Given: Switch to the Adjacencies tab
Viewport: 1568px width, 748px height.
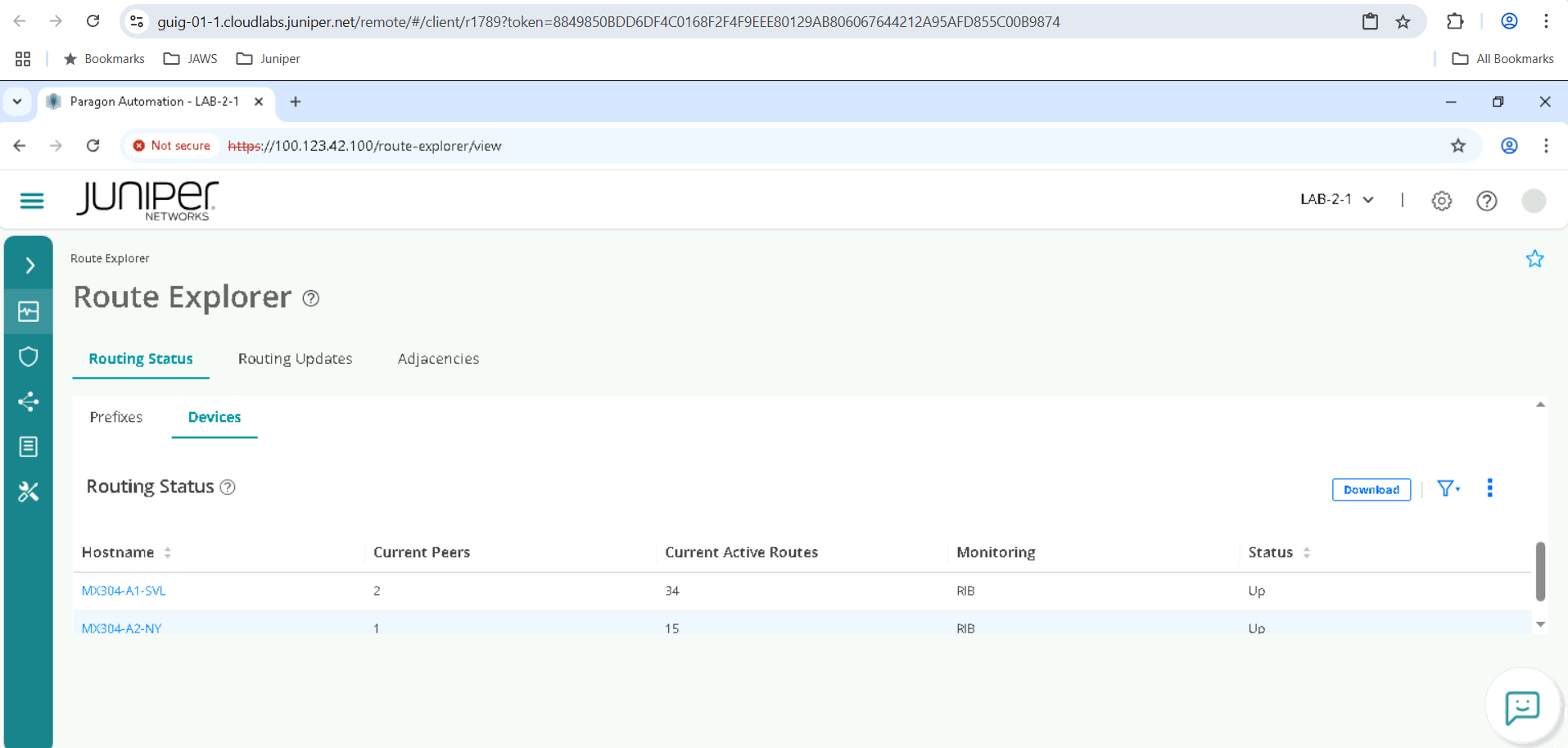Looking at the screenshot, I should click(438, 359).
